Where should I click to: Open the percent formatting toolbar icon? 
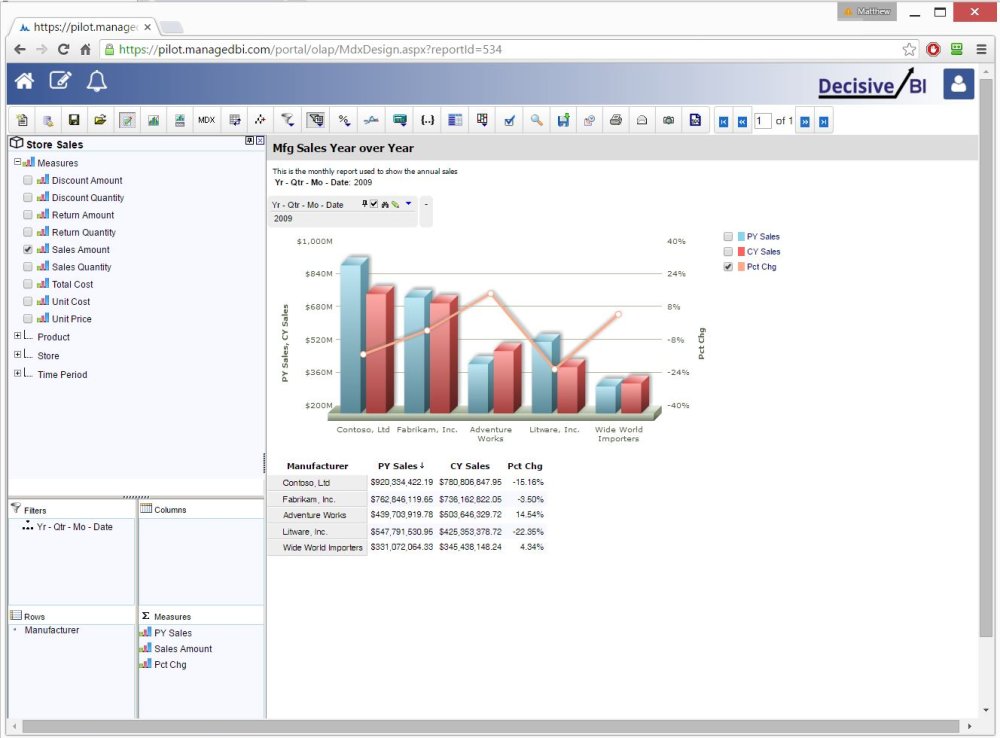coord(344,119)
